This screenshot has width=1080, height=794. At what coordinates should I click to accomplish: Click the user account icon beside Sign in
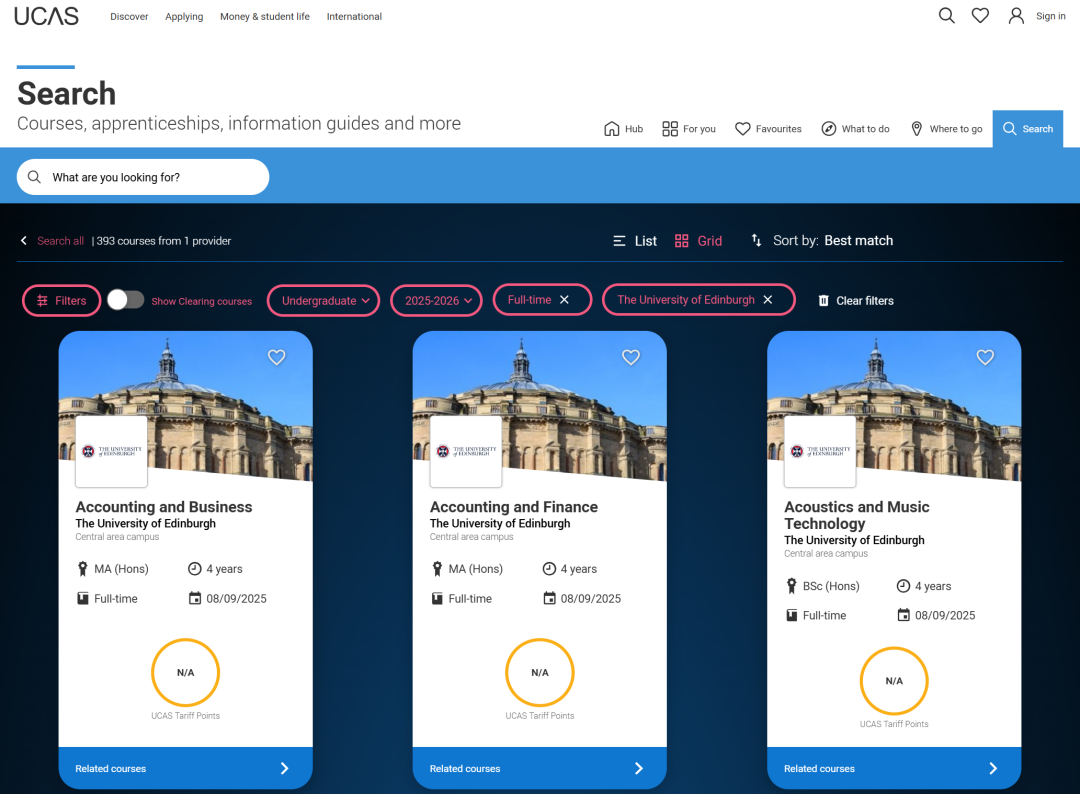pyautogui.click(x=1016, y=16)
